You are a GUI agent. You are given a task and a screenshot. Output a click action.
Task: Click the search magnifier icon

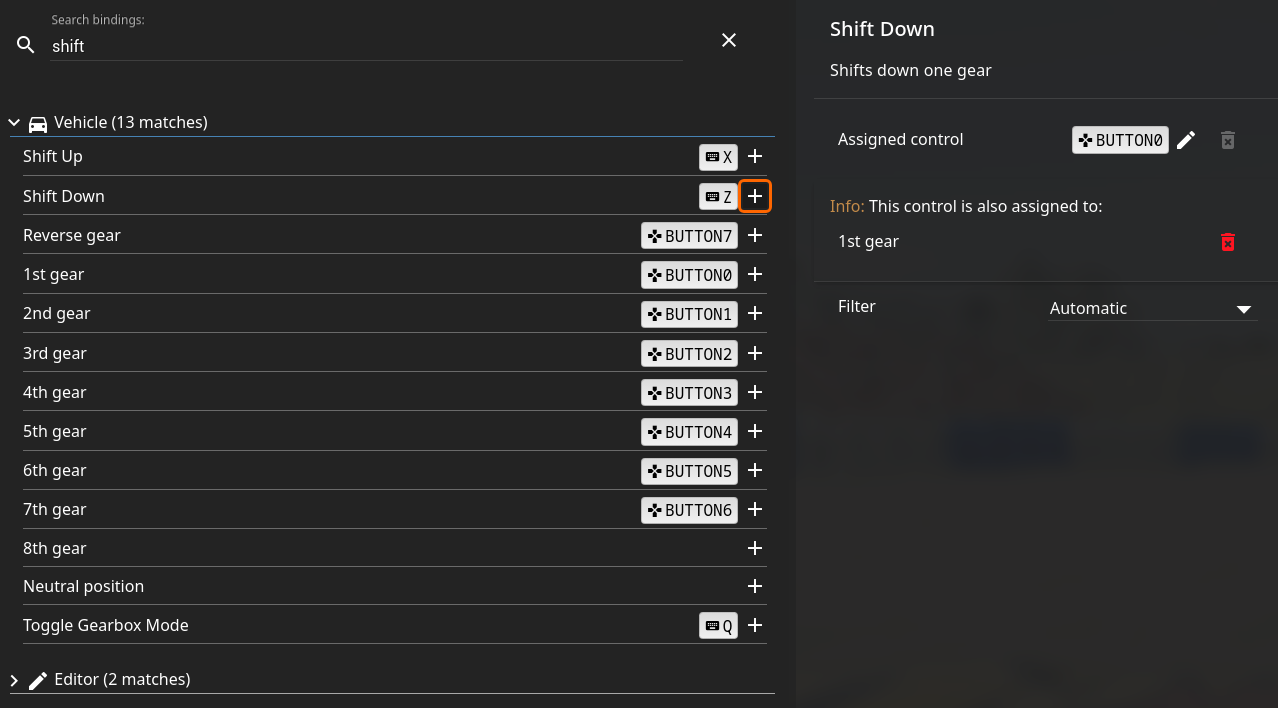tap(26, 45)
